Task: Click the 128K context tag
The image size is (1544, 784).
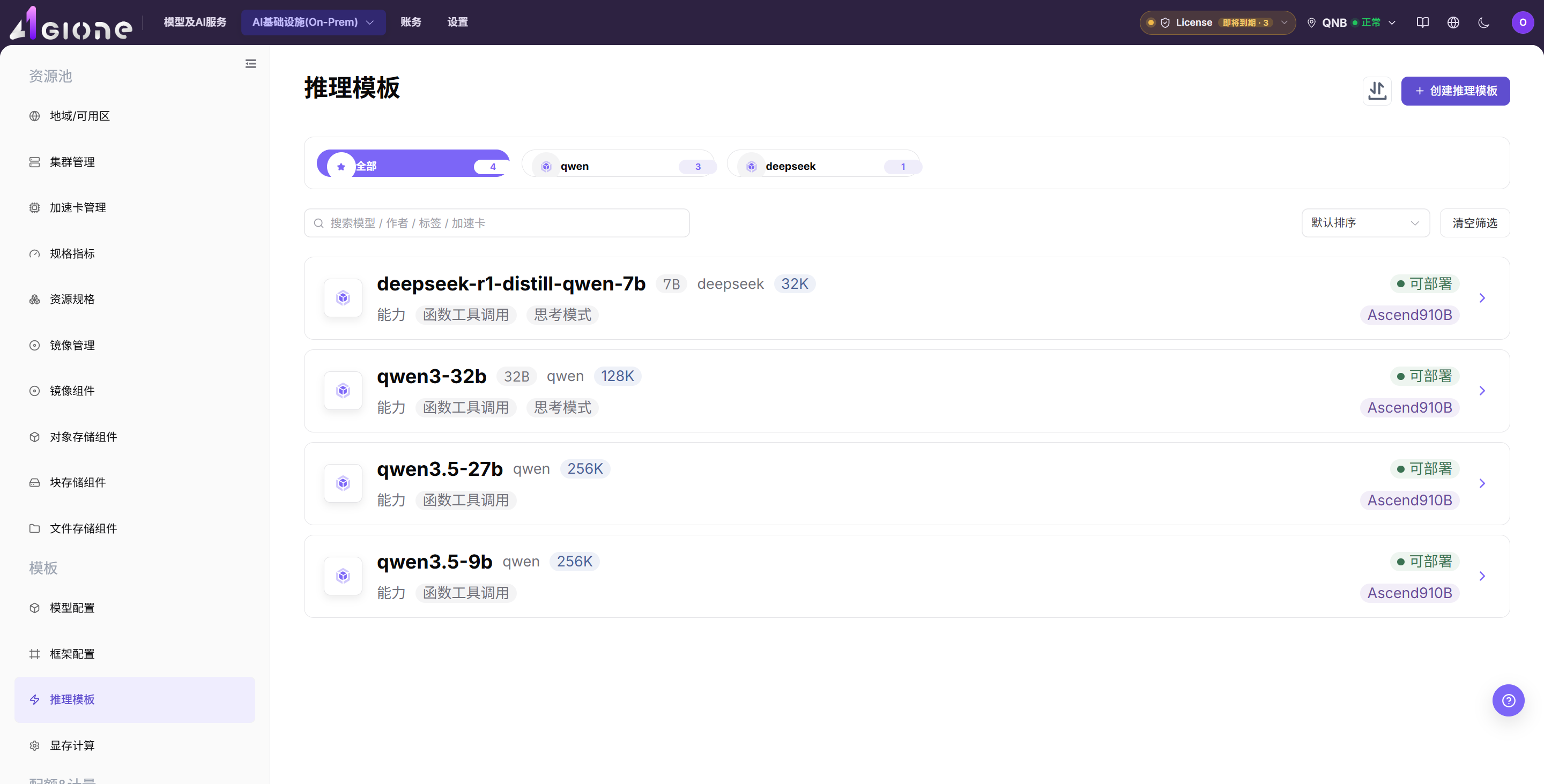Action: click(618, 376)
